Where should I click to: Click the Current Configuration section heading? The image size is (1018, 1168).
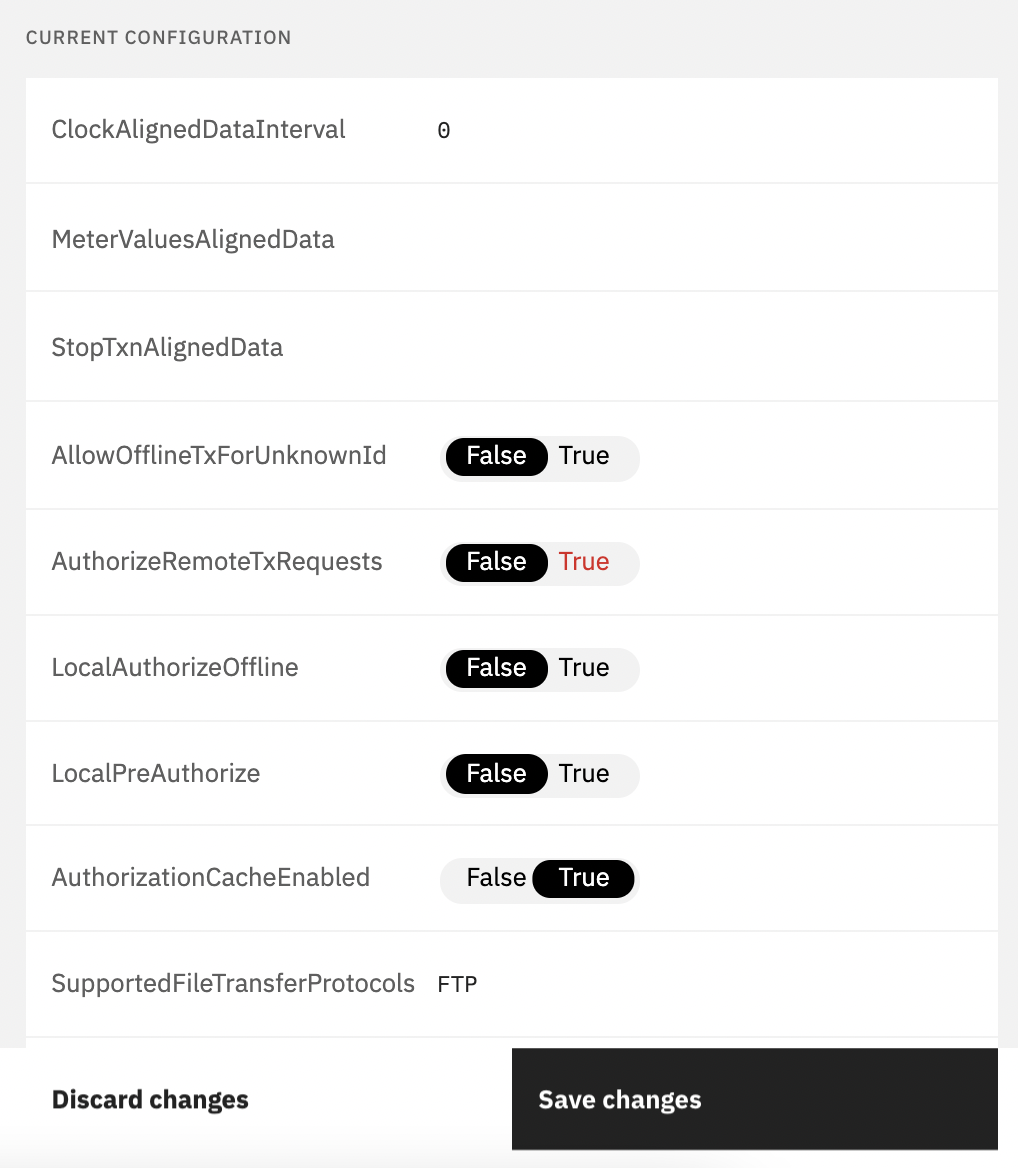tap(159, 37)
